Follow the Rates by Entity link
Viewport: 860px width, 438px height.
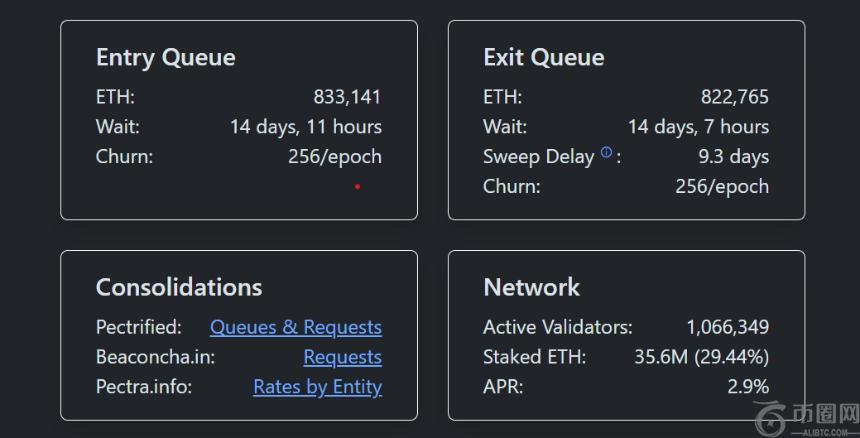pyautogui.click(x=317, y=387)
